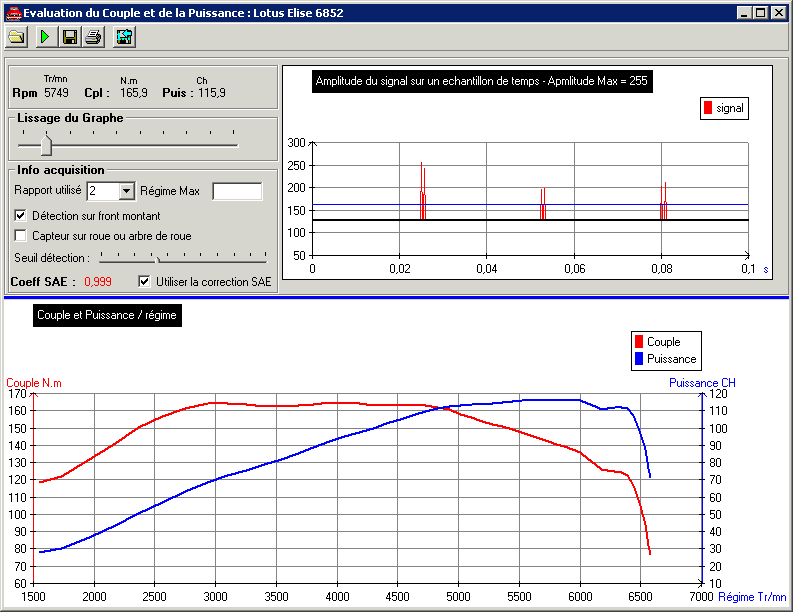Maximize the application window
The width and height of the screenshot is (793, 612).
pos(761,12)
